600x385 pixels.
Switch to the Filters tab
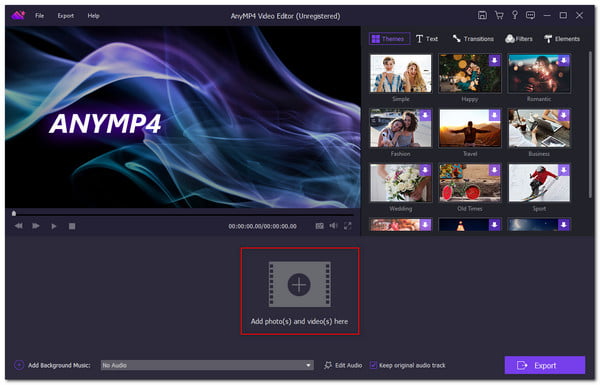[x=519, y=39]
